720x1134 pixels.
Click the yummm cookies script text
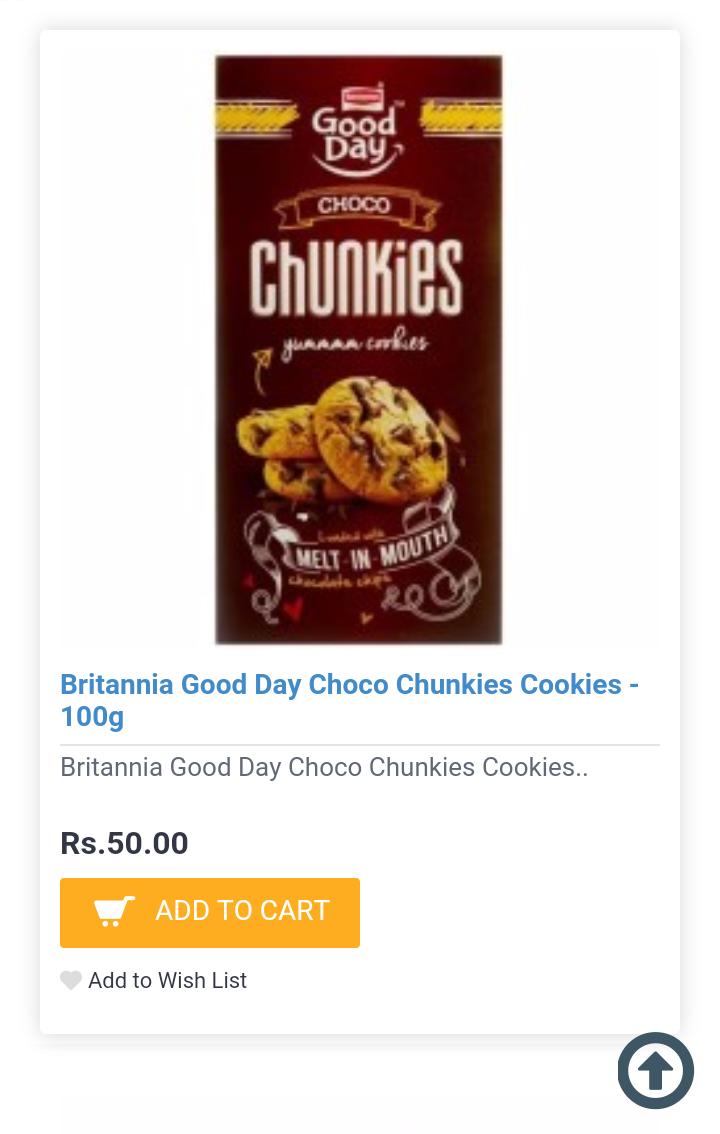355,345
